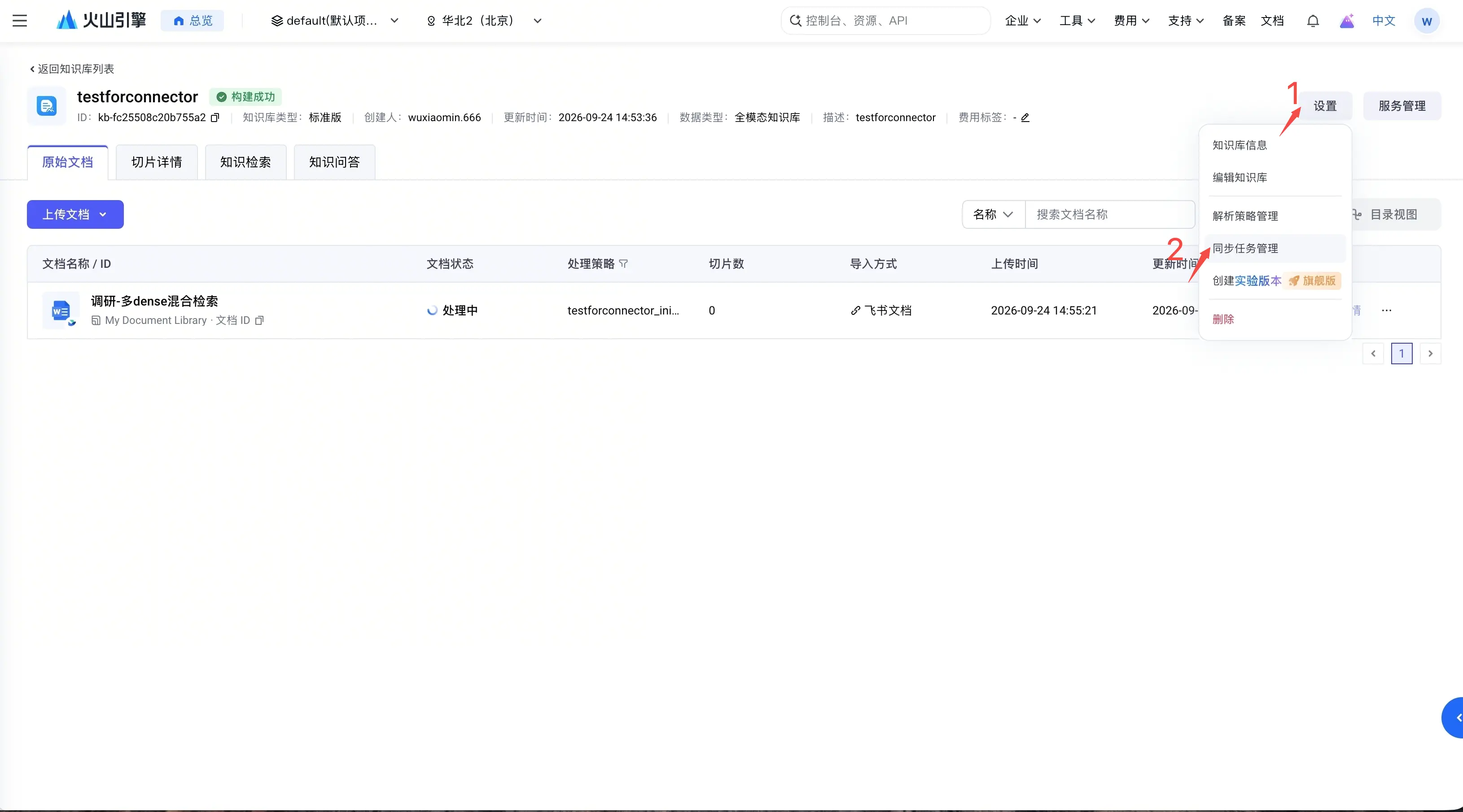Screen dimensions: 1463x812
Task: Select 编辑知识库 in settings menu
Action: (1275, 178)
